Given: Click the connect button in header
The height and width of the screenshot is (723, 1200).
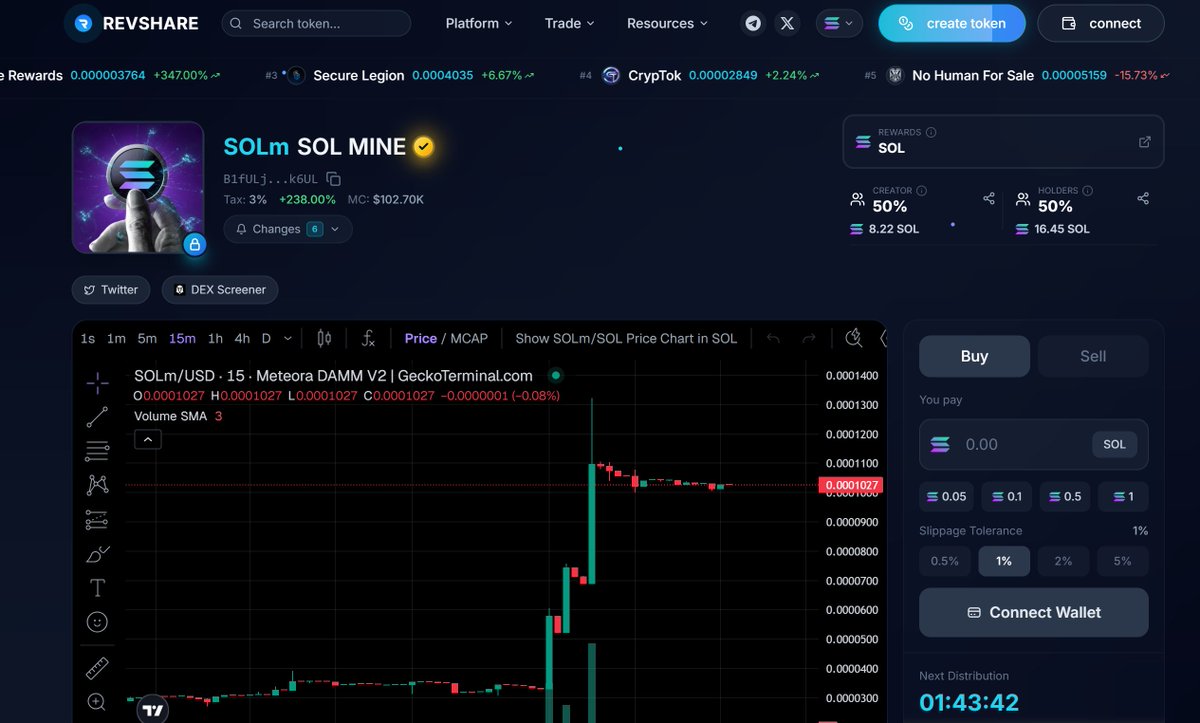Looking at the screenshot, I should (x=1101, y=23).
